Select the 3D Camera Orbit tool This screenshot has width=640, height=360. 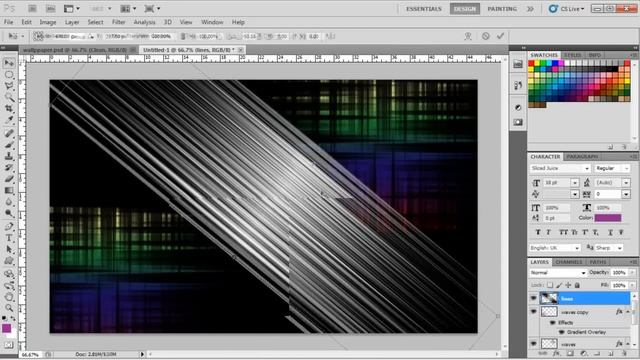[9, 285]
